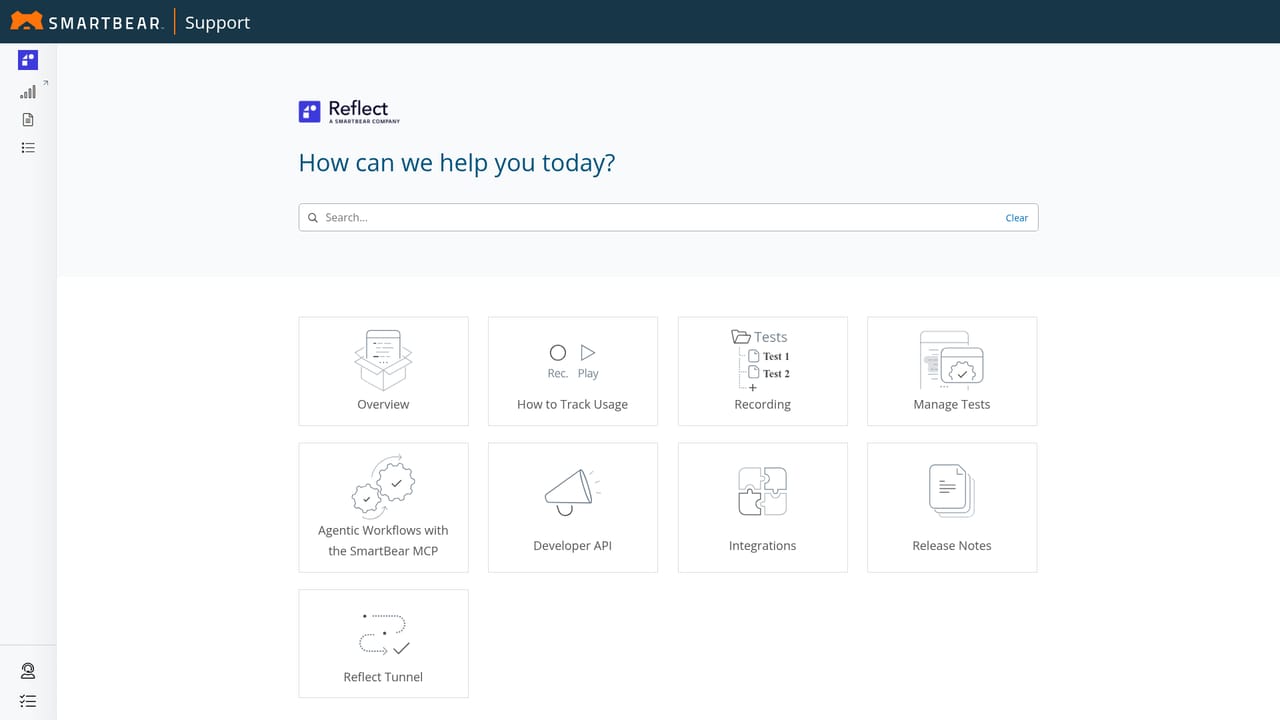Open the bulleted list icon in sidebar
1280x720 pixels.
pos(28,147)
